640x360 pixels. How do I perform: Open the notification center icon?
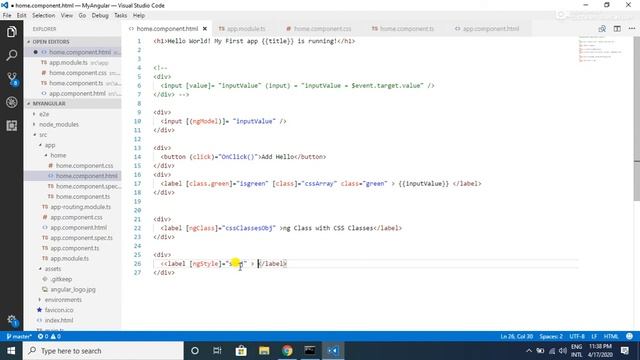click(x=624, y=351)
